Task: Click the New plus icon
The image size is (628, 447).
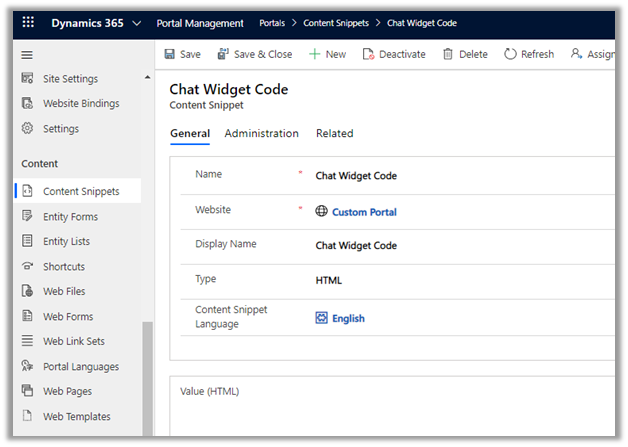Action: pyautogui.click(x=314, y=54)
